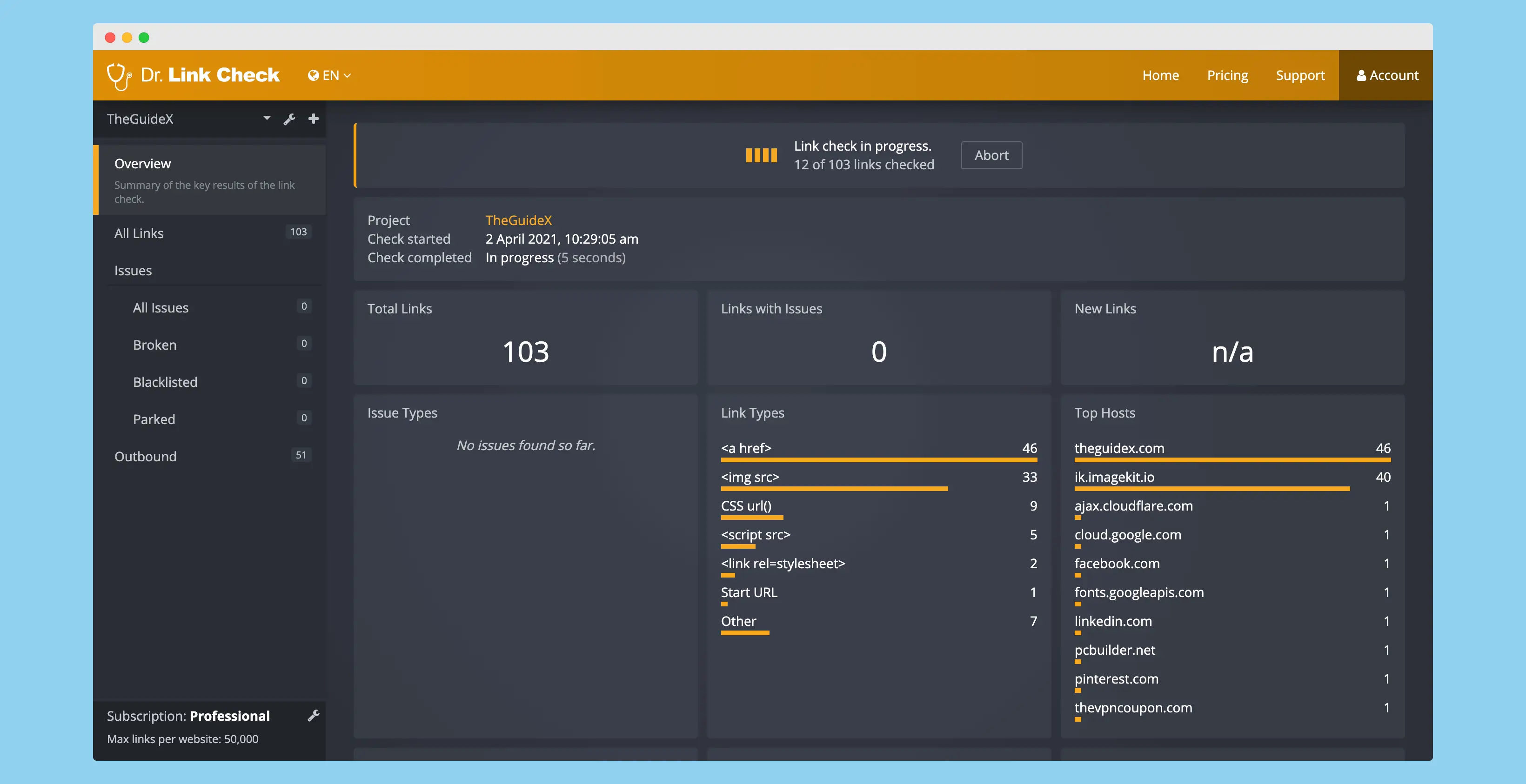1526x784 pixels.
Task: Switch to the Pricing page
Action: coord(1227,75)
